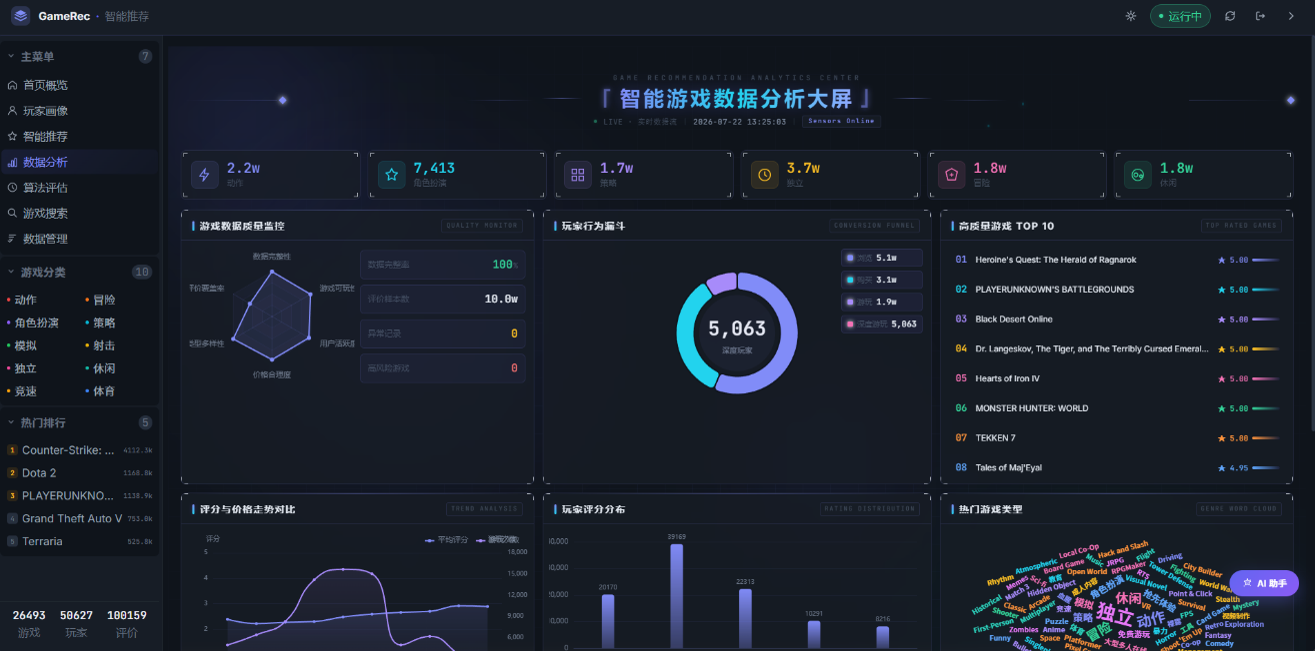Click the QUALITY MONITOR tag
Viewport: 1315px width, 651px height.
click(x=482, y=226)
